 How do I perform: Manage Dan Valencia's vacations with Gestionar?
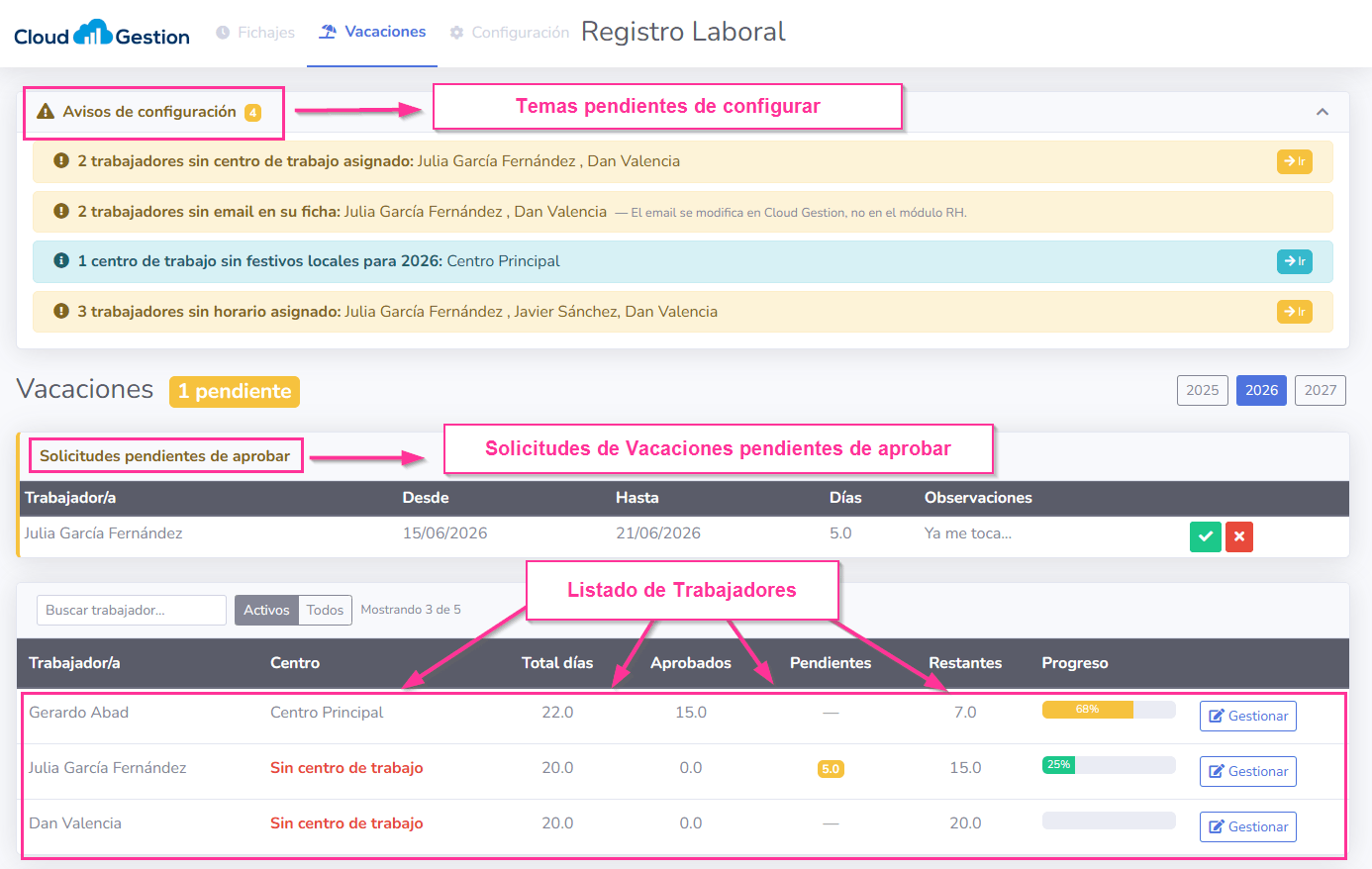tap(1248, 826)
